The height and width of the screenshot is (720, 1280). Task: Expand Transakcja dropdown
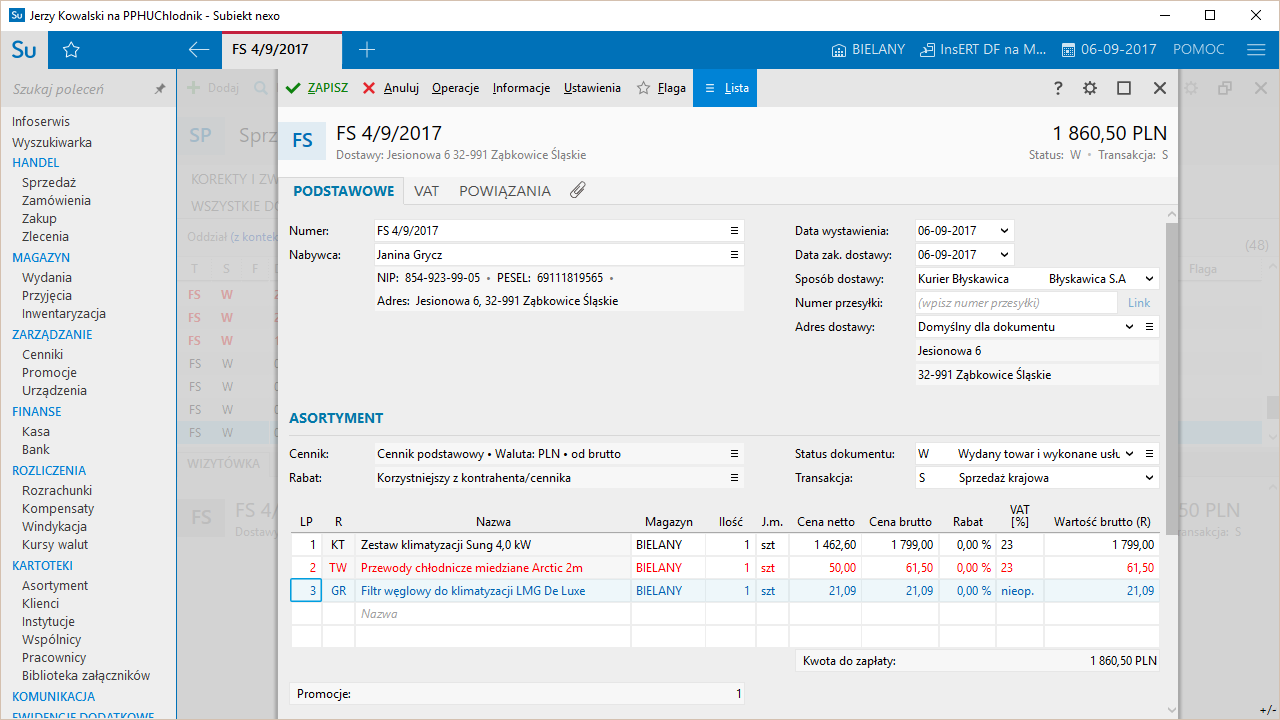click(1149, 478)
